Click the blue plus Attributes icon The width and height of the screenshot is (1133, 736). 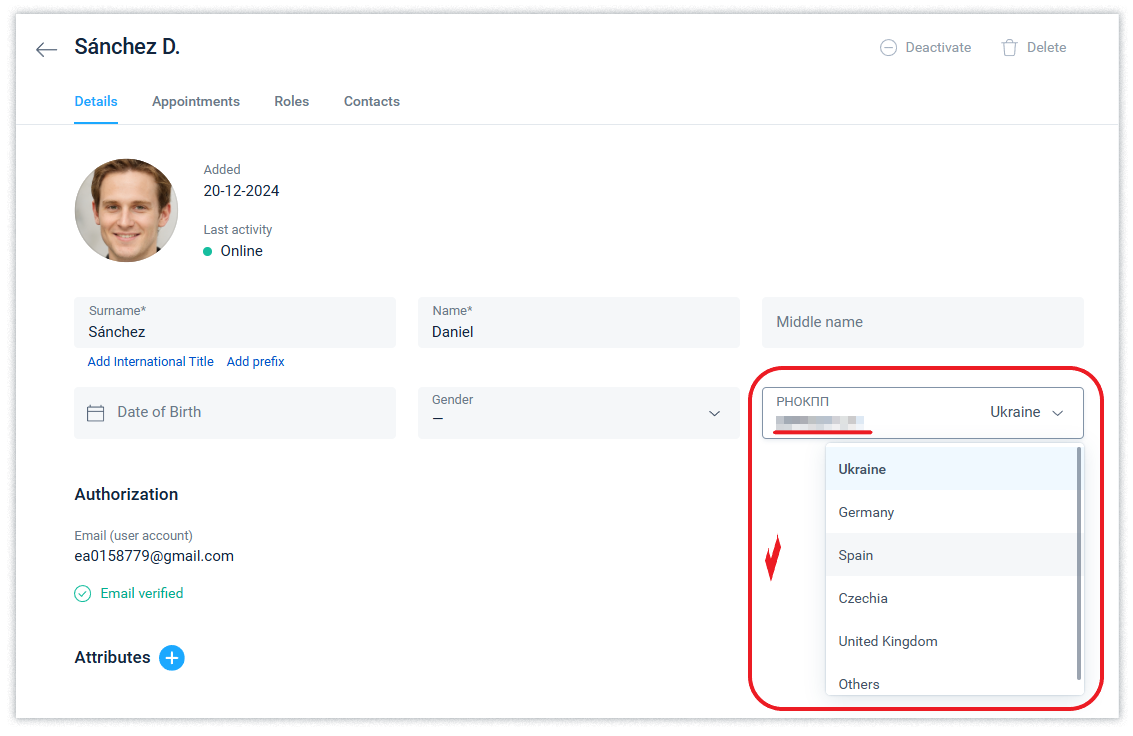172,657
